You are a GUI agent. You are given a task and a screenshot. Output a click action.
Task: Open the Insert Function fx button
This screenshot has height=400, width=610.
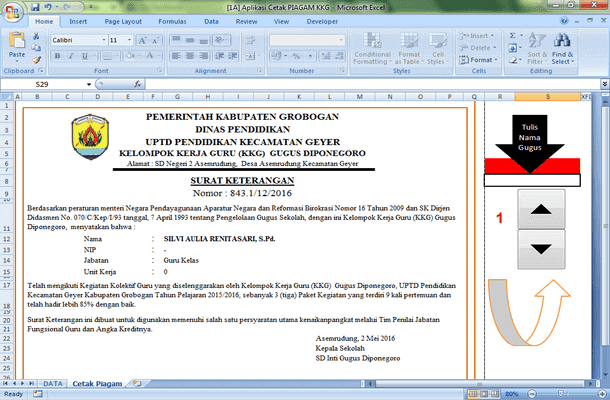(x=137, y=84)
